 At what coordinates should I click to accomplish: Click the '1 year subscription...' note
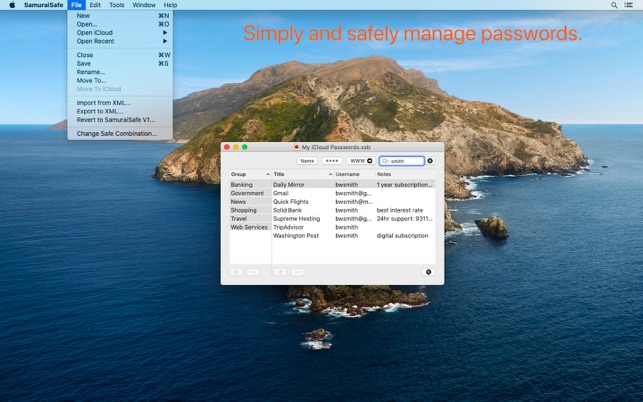[404, 185]
